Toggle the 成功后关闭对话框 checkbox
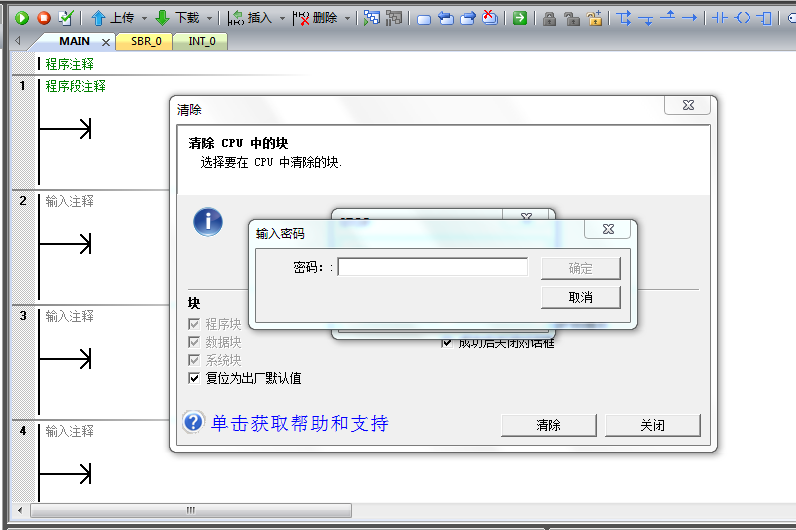 447,343
